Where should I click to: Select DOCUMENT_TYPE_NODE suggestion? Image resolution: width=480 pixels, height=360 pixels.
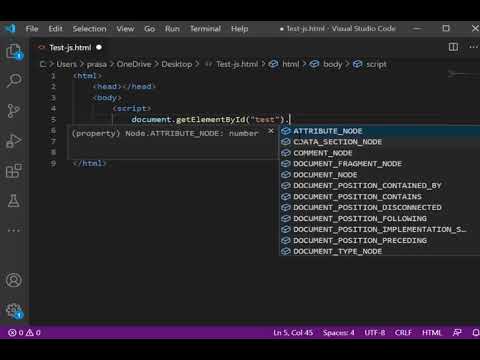[x=379, y=251]
